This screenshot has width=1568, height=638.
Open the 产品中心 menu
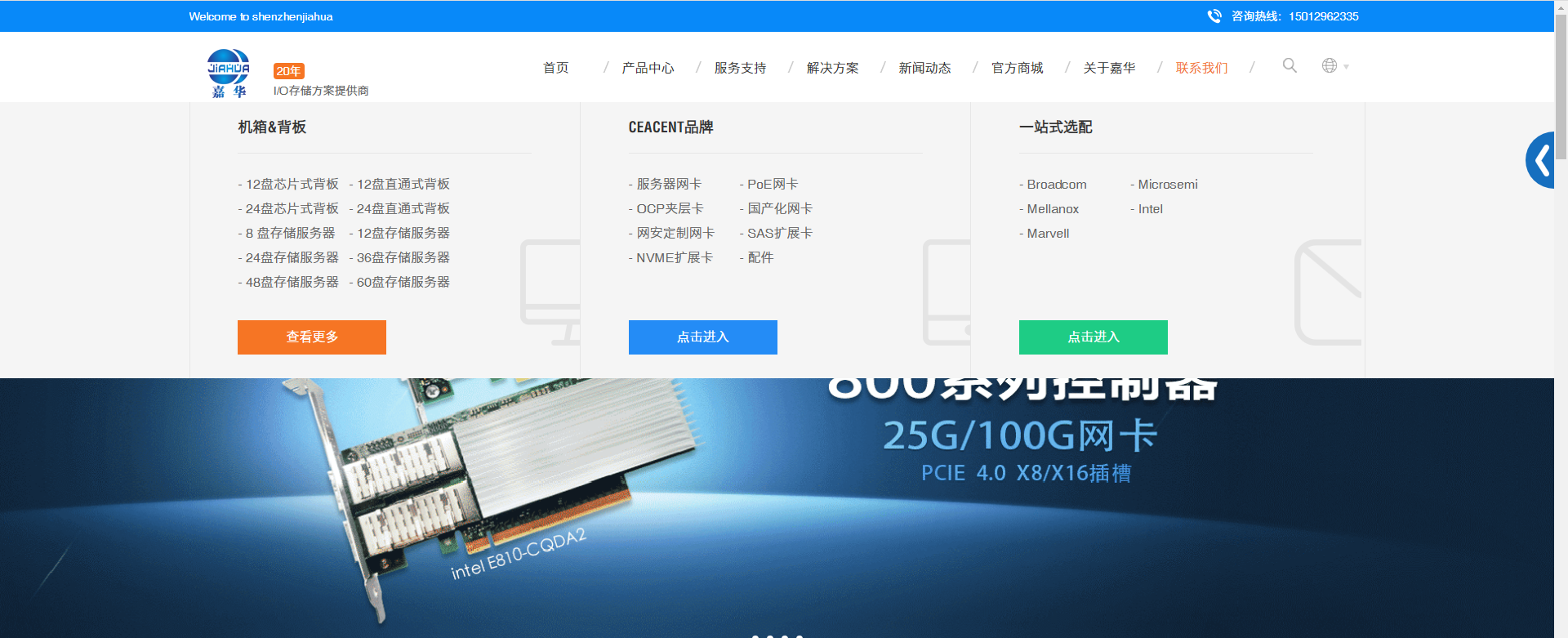(648, 68)
